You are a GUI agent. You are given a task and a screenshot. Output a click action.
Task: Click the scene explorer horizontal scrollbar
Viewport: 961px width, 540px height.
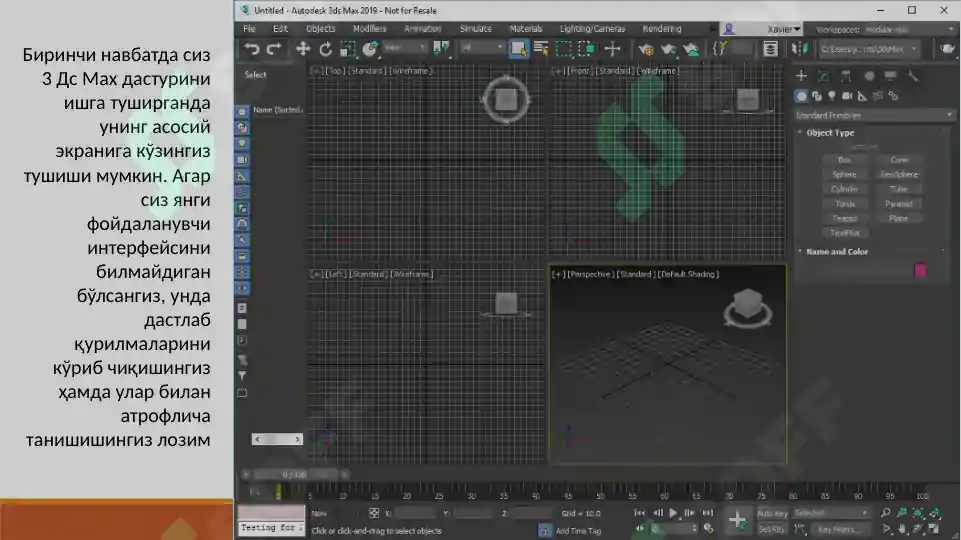point(277,439)
